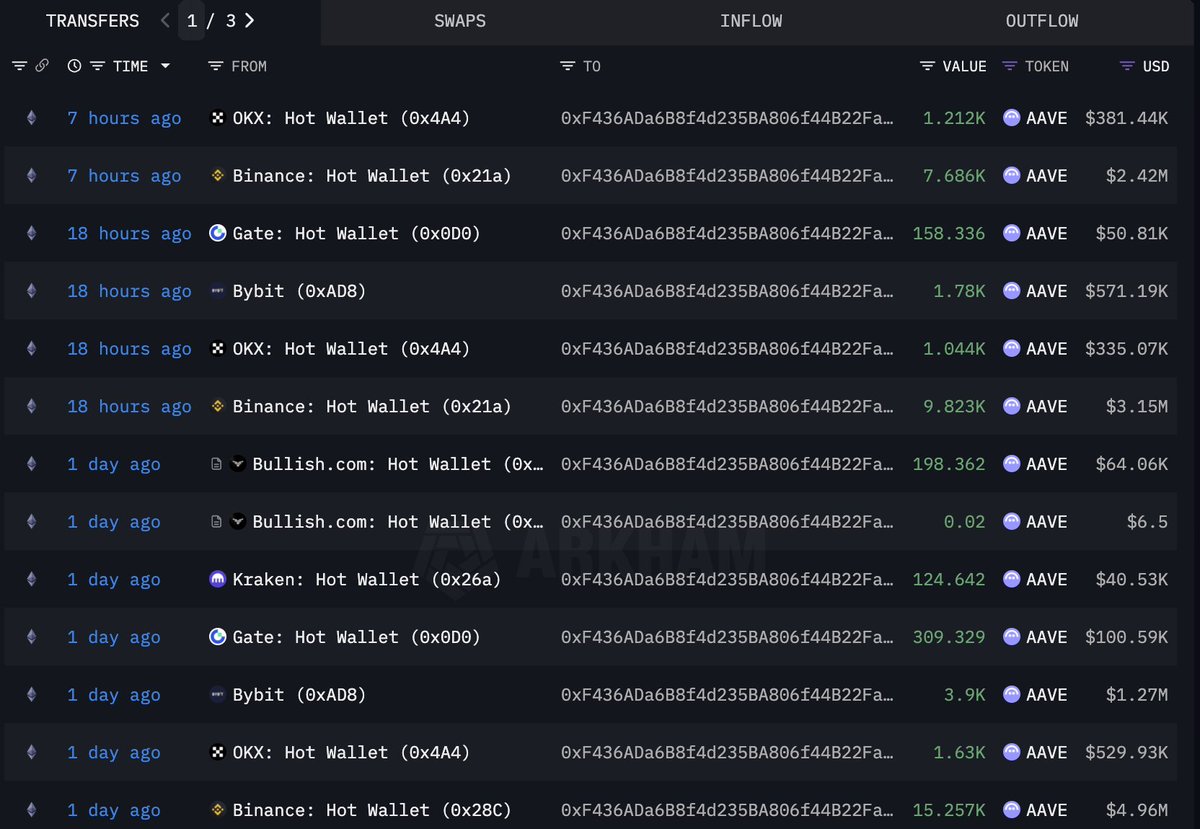Click Binance logo in the 9.823K row

point(217,407)
